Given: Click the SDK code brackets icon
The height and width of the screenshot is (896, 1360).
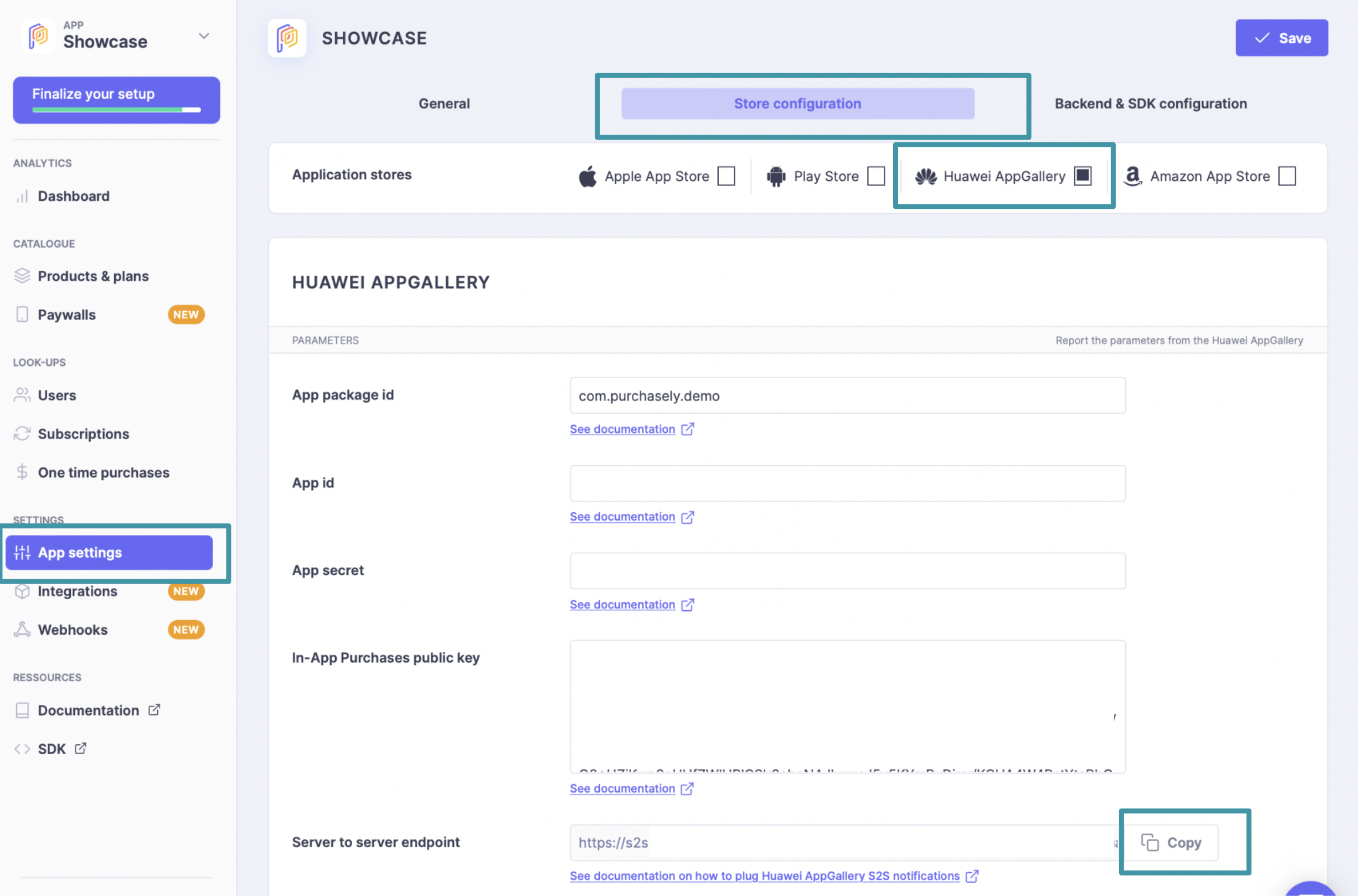Looking at the screenshot, I should [x=22, y=750].
